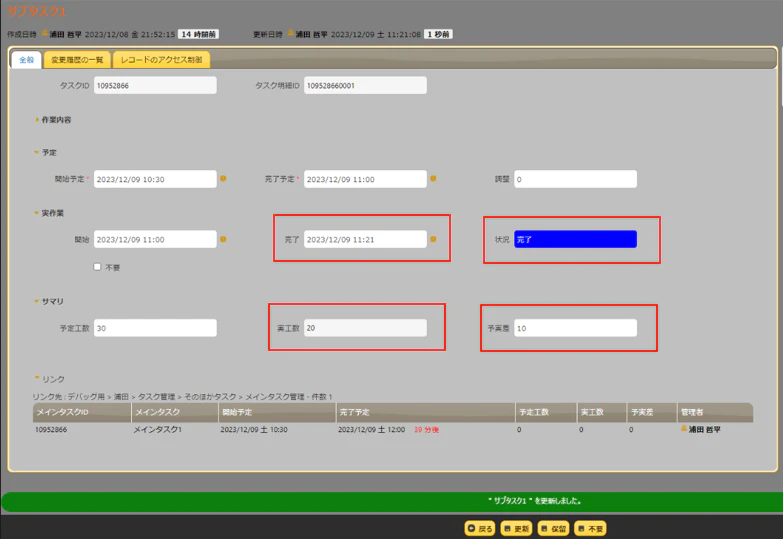Click the green サブタスク1 を更新しました message bar
783x539 pixels.
coord(392,501)
